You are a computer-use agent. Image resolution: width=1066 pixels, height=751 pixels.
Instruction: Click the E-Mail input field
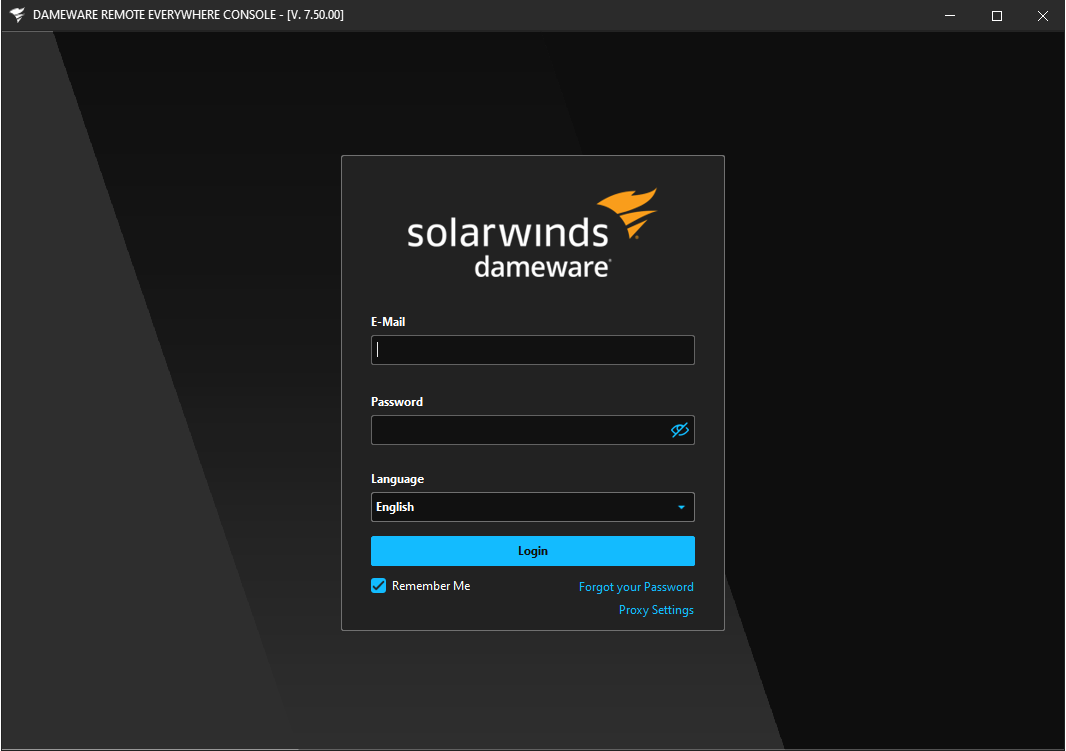(x=532, y=350)
